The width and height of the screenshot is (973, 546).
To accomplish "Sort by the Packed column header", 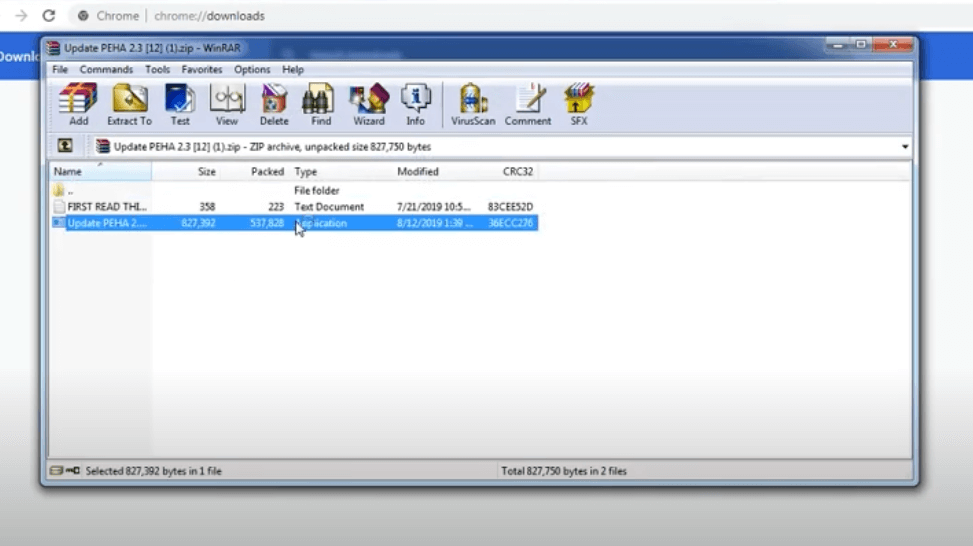I will click(x=254, y=171).
